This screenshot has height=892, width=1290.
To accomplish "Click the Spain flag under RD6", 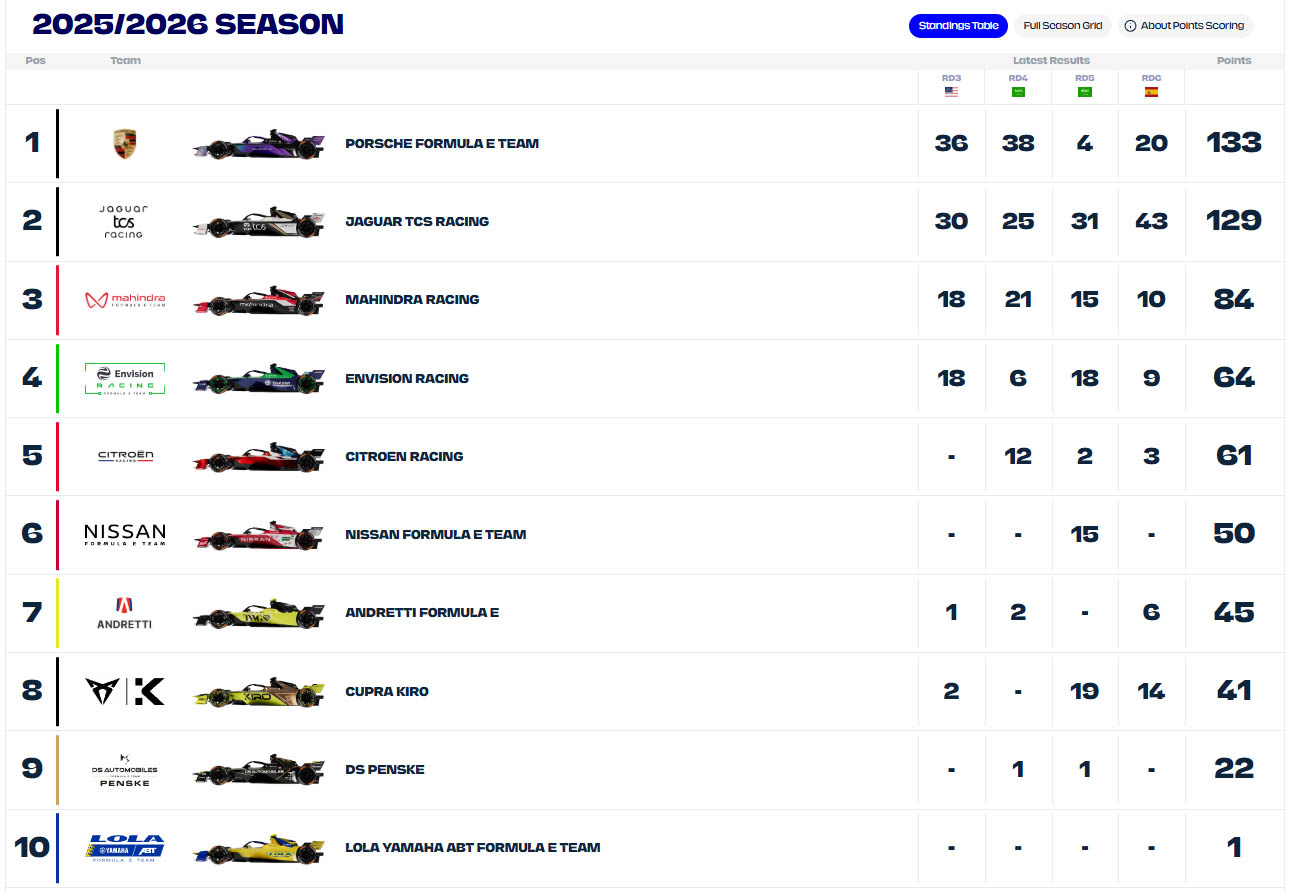I will (x=1151, y=92).
